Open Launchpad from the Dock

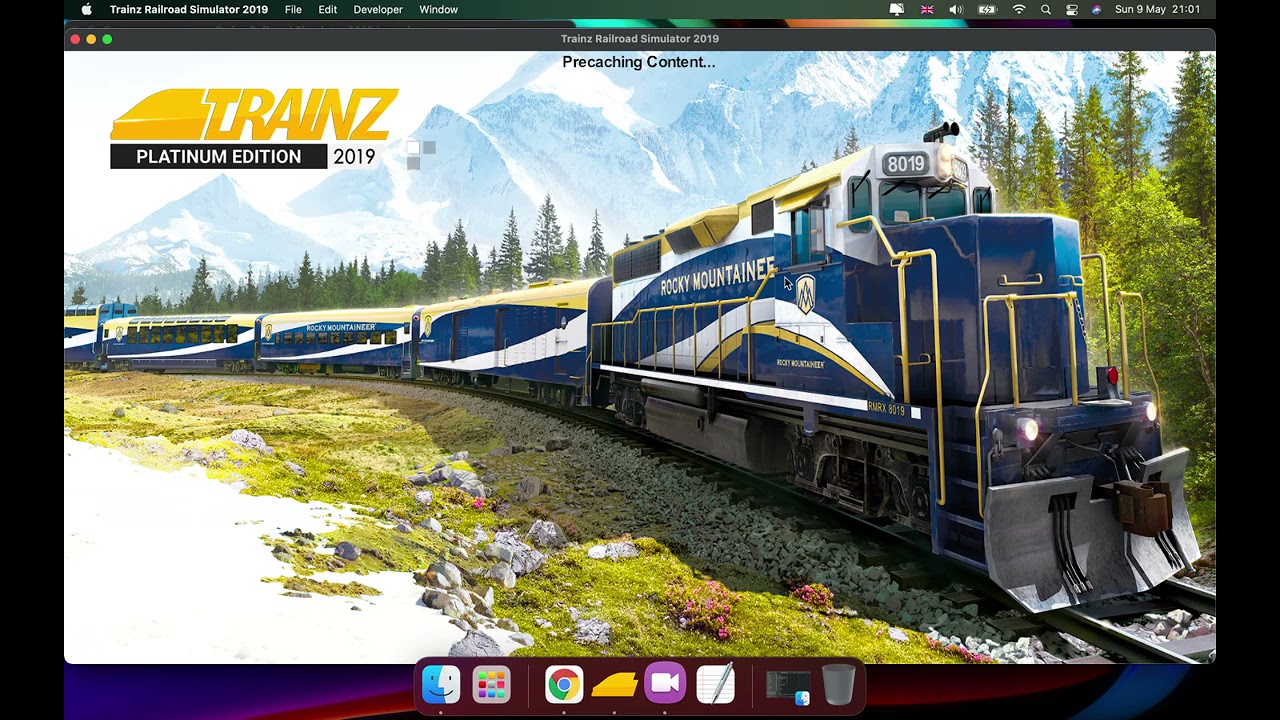point(492,685)
